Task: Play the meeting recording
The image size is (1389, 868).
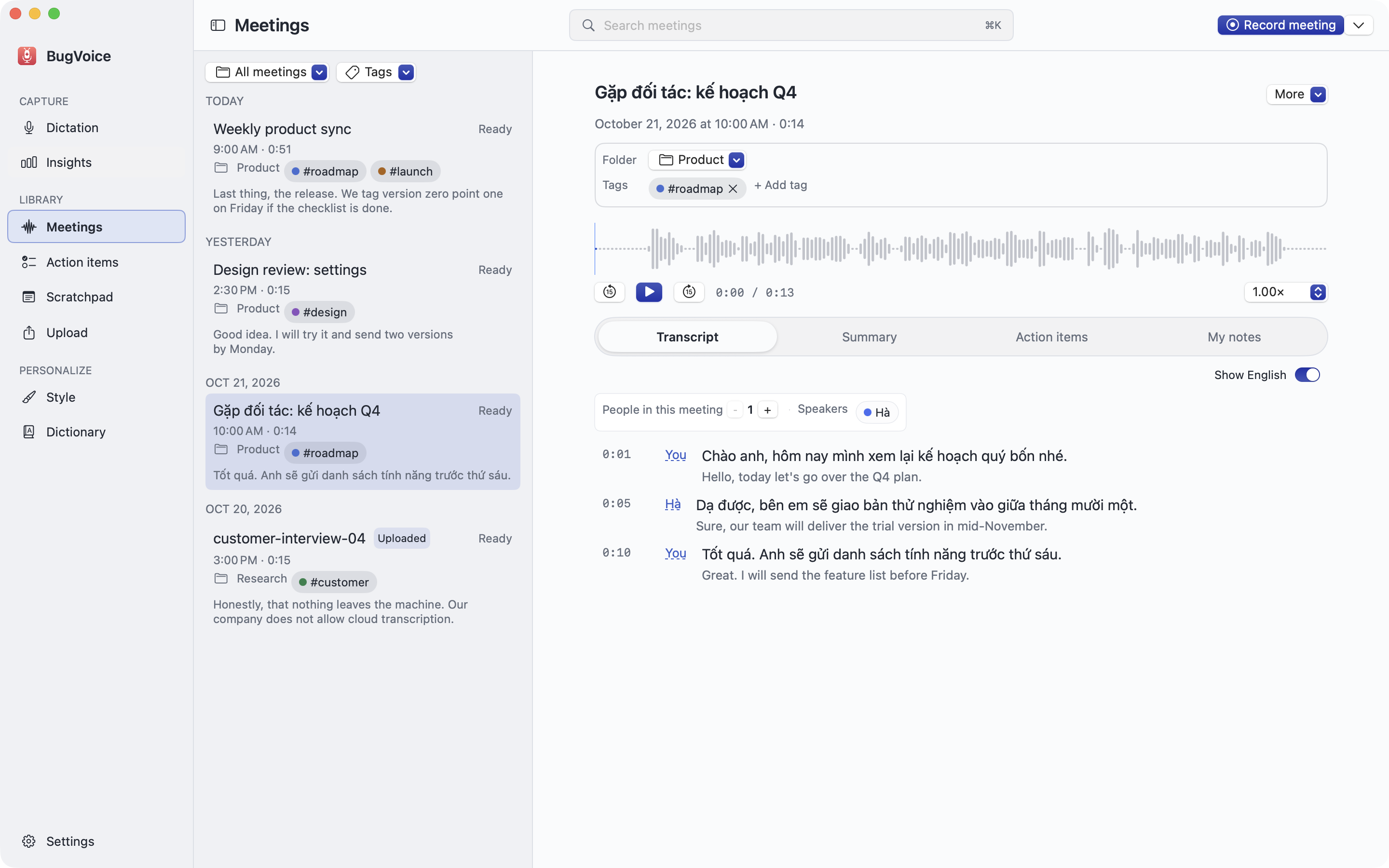Action: [x=649, y=292]
